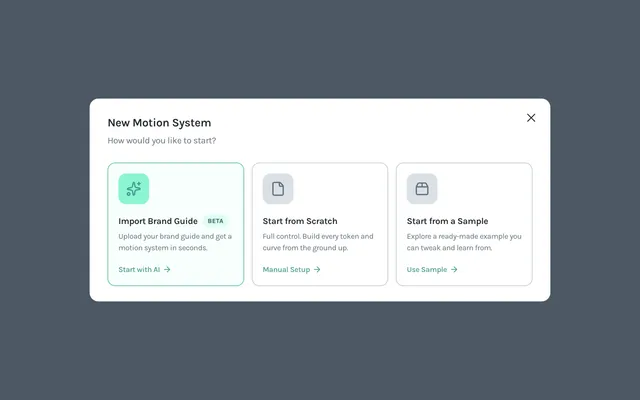
Task: Select the Start from Scratch title
Action: coord(300,221)
